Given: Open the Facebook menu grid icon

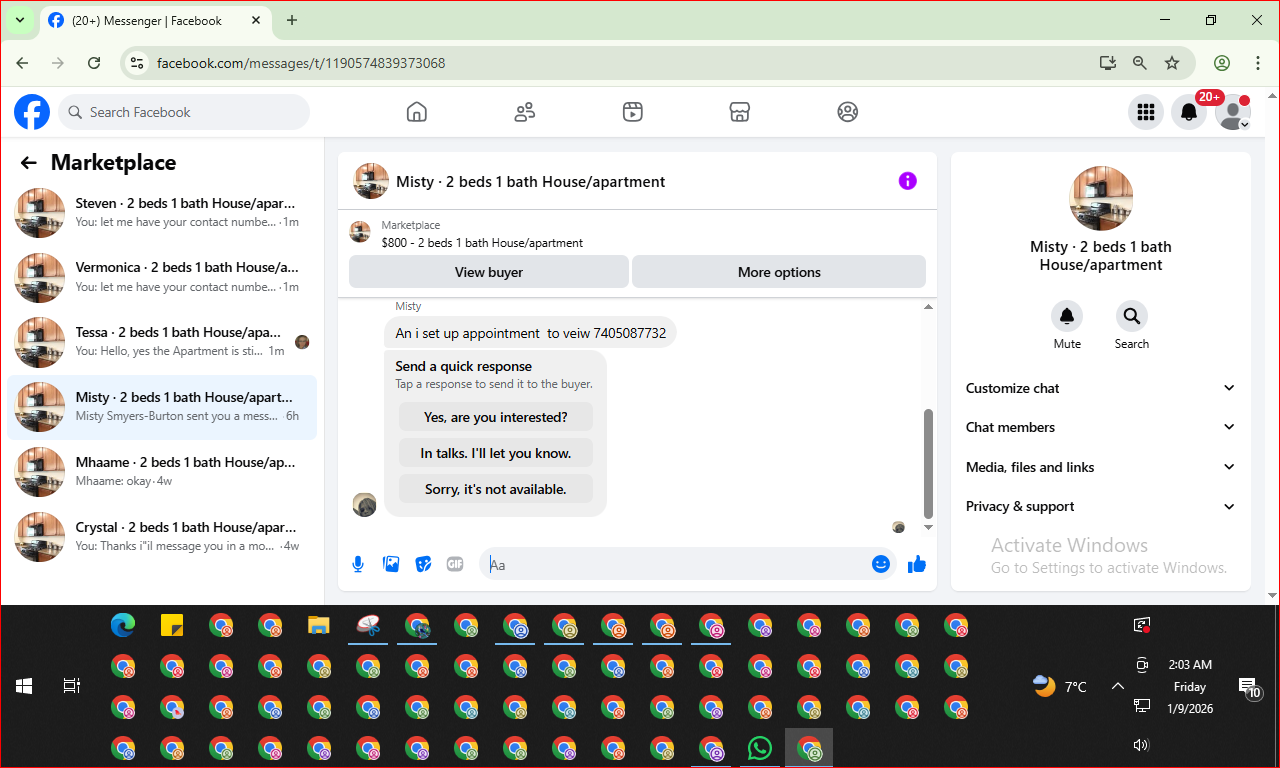Looking at the screenshot, I should (x=1146, y=112).
